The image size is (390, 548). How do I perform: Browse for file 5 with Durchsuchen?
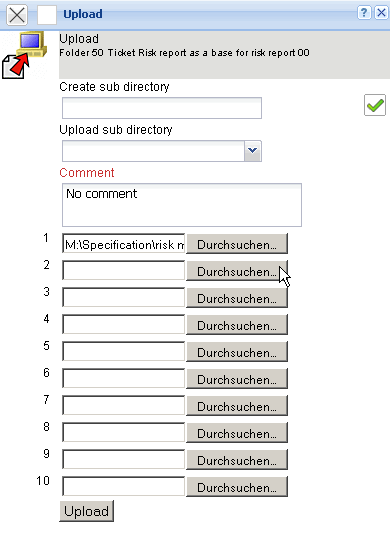237,351
